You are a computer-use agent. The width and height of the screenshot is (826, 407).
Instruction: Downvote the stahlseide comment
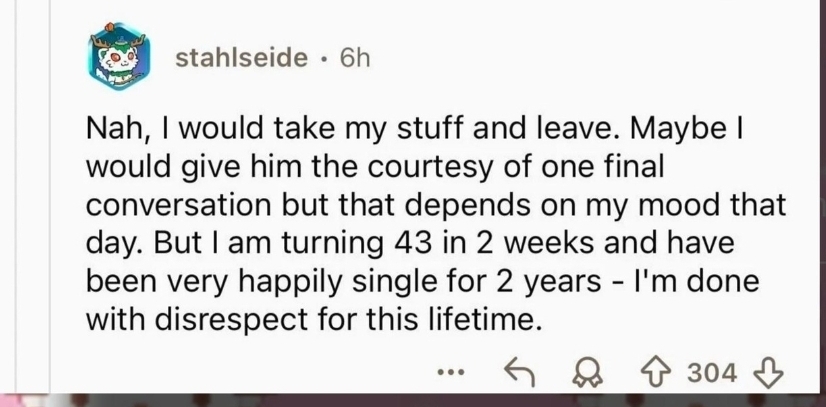click(769, 373)
